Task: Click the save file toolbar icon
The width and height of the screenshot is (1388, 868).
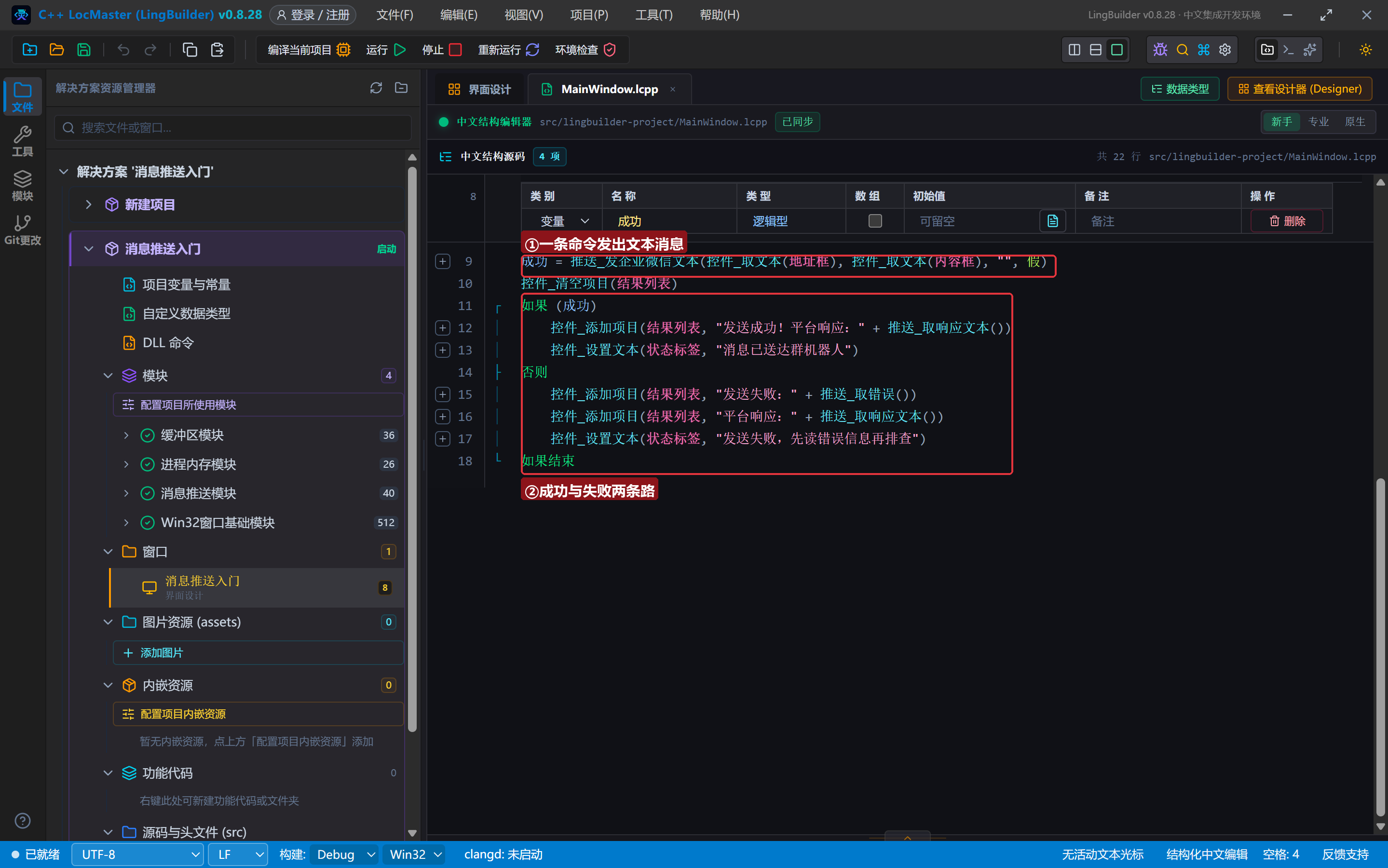Action: [84, 50]
